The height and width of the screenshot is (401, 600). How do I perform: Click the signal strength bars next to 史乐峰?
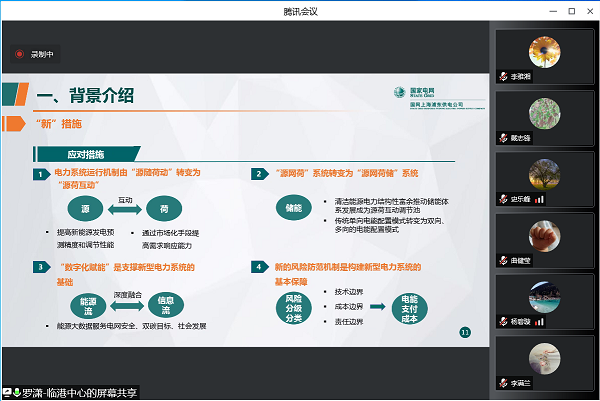[539, 200]
